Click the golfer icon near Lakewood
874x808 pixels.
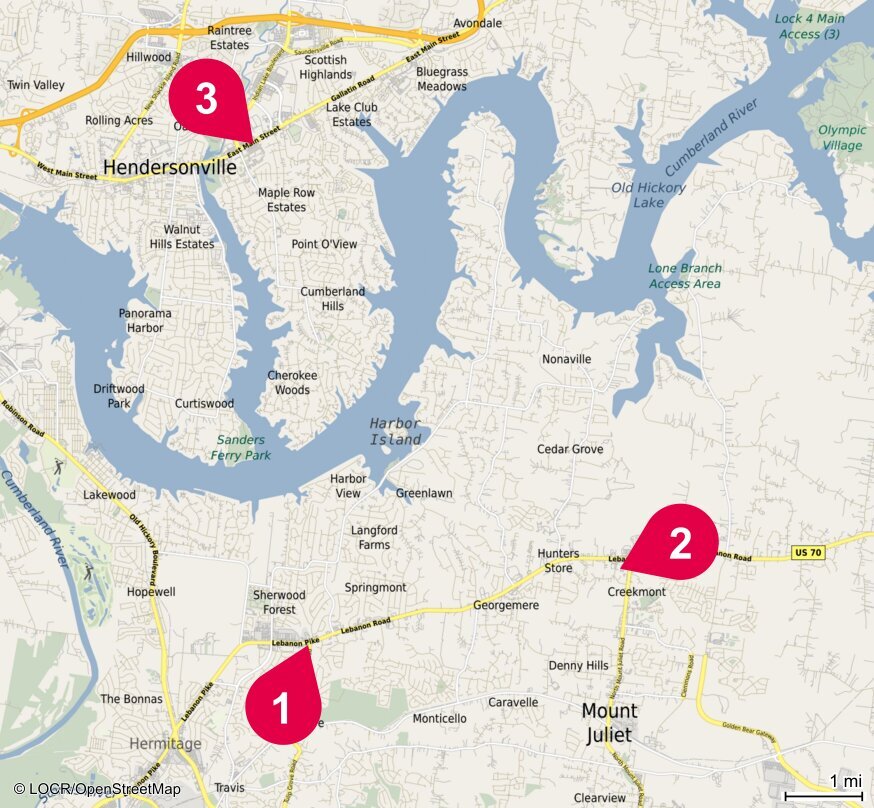pos(88,571)
